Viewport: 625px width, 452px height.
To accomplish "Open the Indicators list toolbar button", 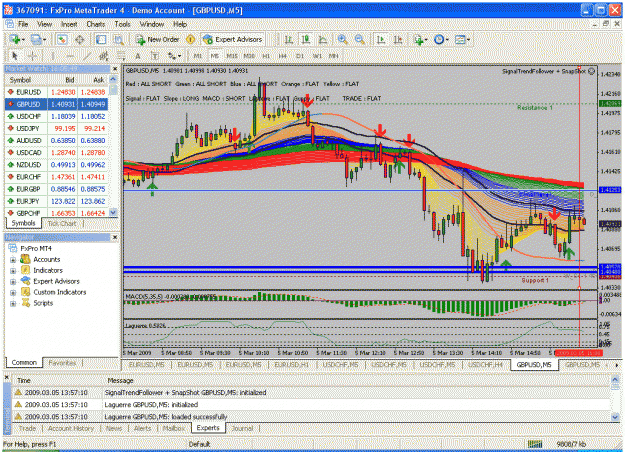I will click(x=420, y=39).
